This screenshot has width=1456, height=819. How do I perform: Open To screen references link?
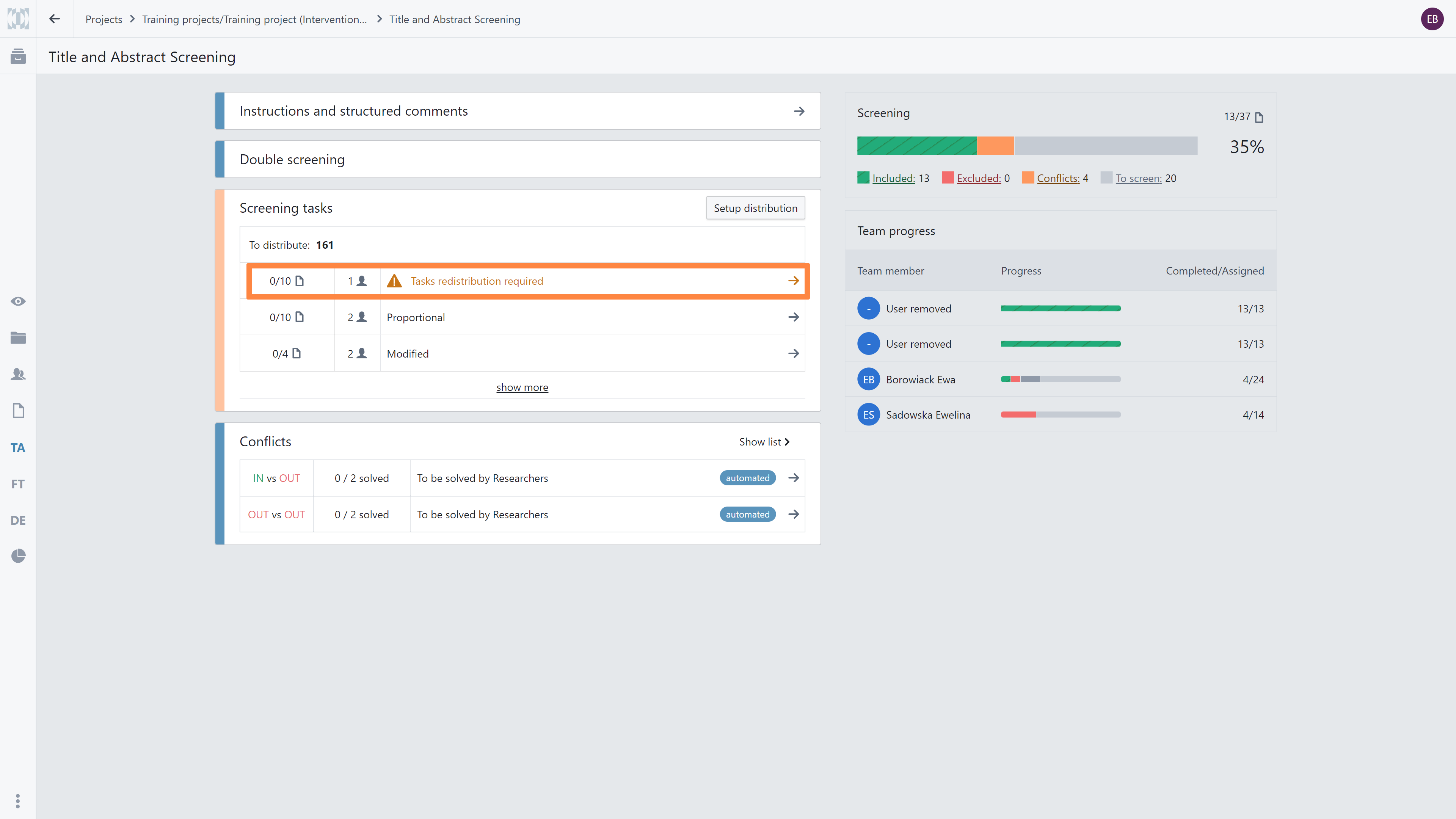(1138, 178)
